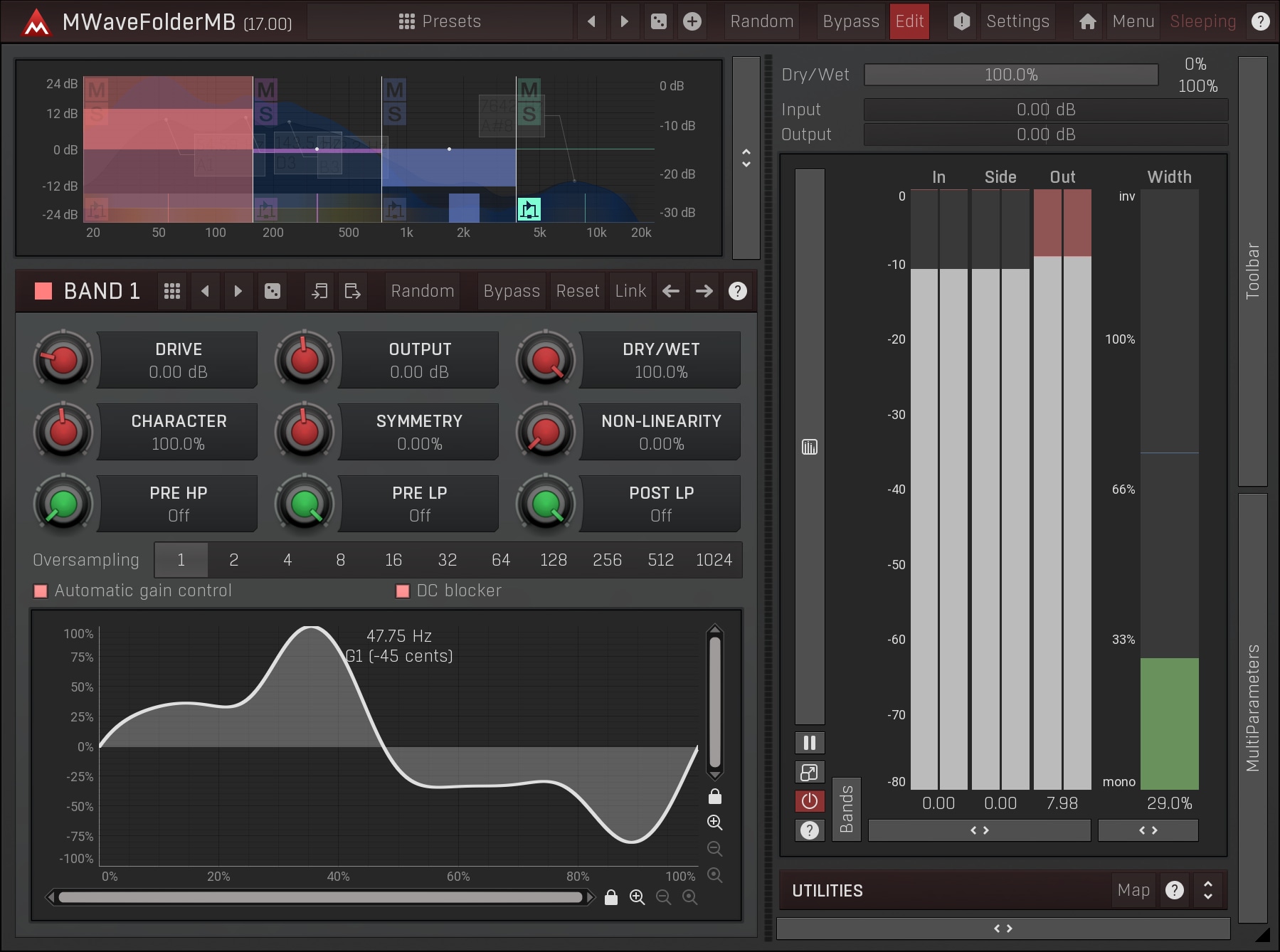The image size is (1280, 952).
Task: Click the horizontal lock icon below graph
Action: (x=610, y=897)
